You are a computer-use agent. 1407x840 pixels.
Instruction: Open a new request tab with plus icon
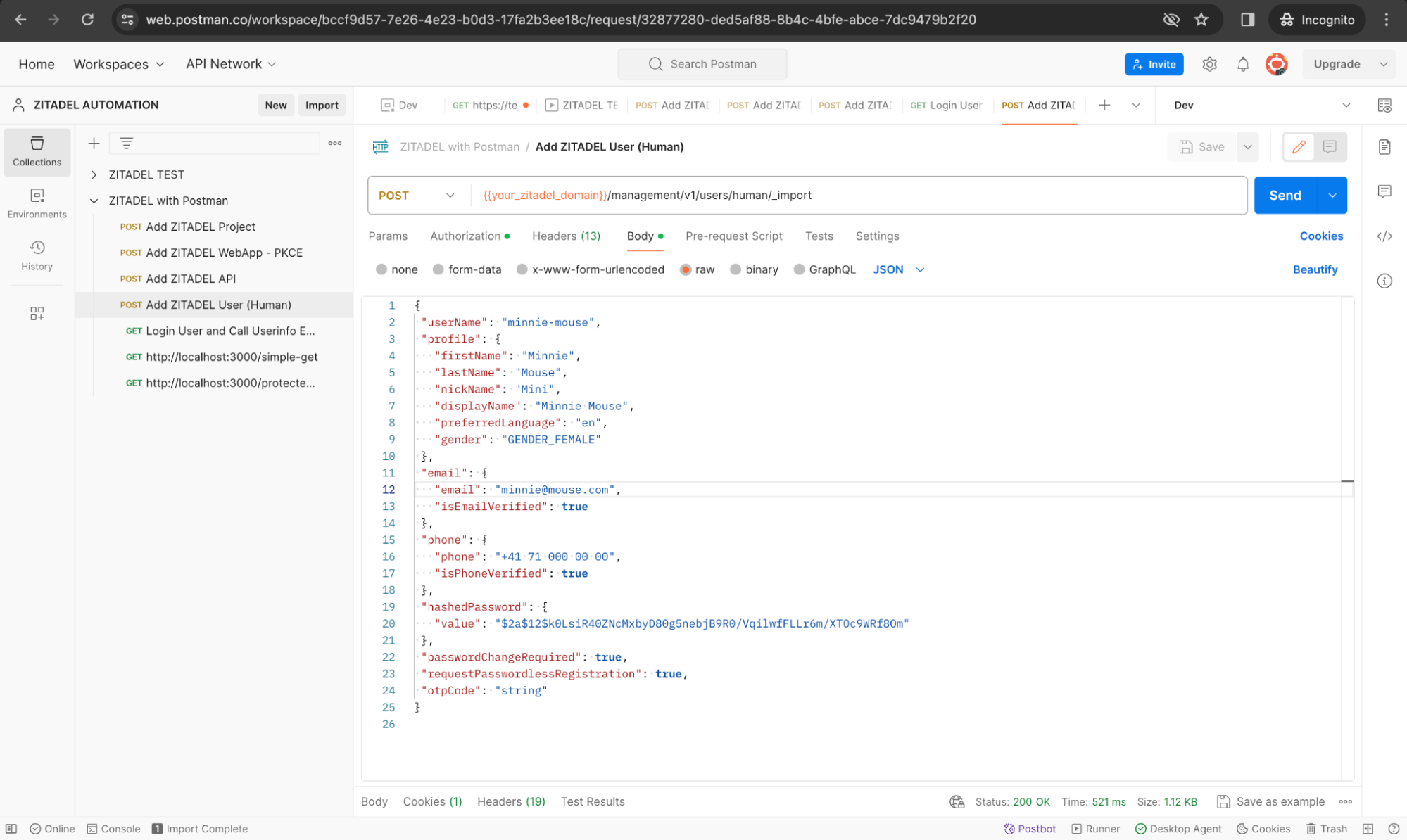click(x=1104, y=105)
